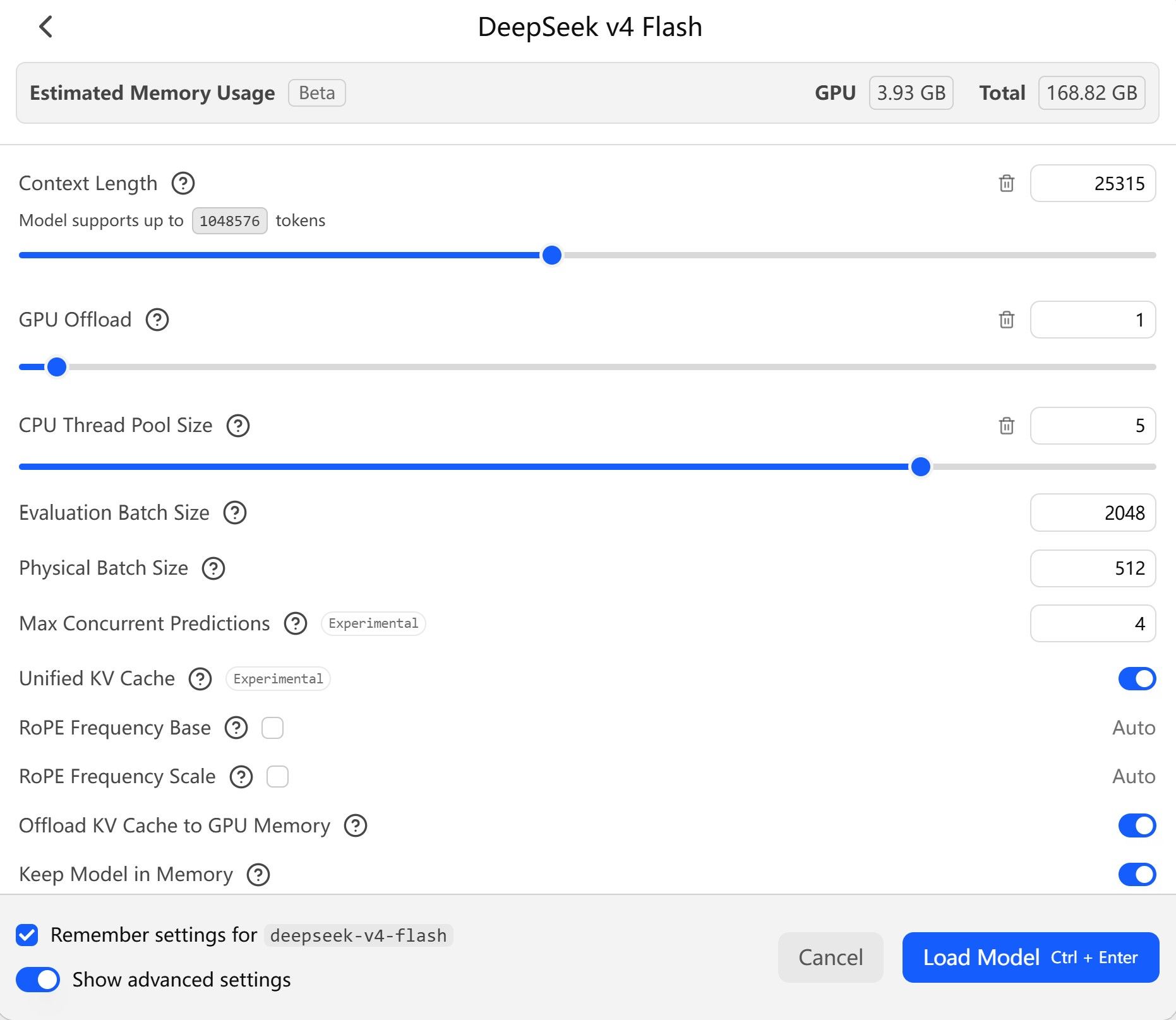Go back using the left chevron arrow
This screenshot has height=1020, width=1176.
(45, 27)
